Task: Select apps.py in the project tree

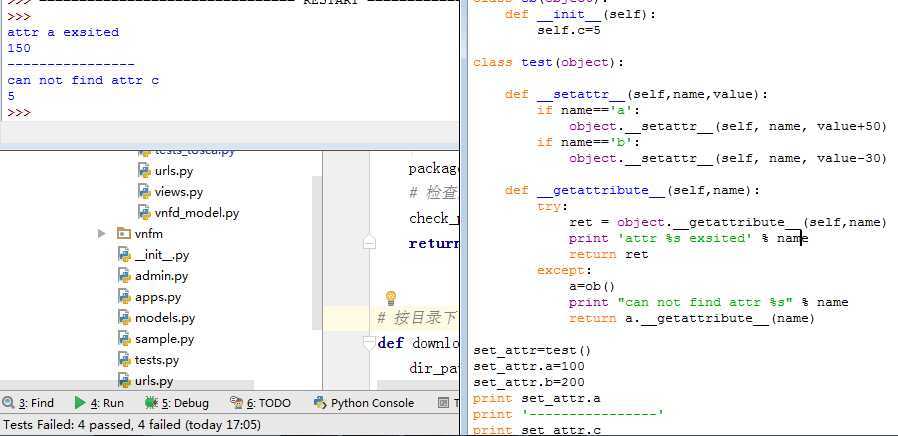Action: click(x=158, y=297)
